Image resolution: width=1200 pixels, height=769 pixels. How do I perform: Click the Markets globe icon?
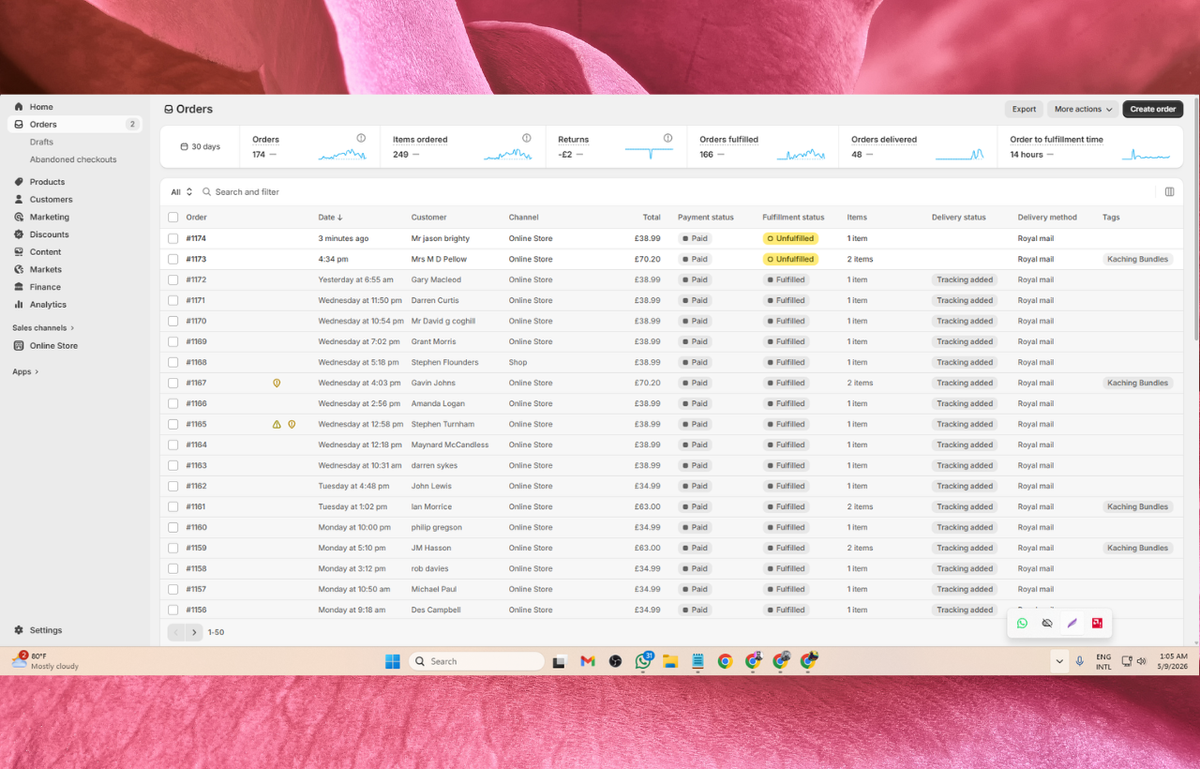19,269
